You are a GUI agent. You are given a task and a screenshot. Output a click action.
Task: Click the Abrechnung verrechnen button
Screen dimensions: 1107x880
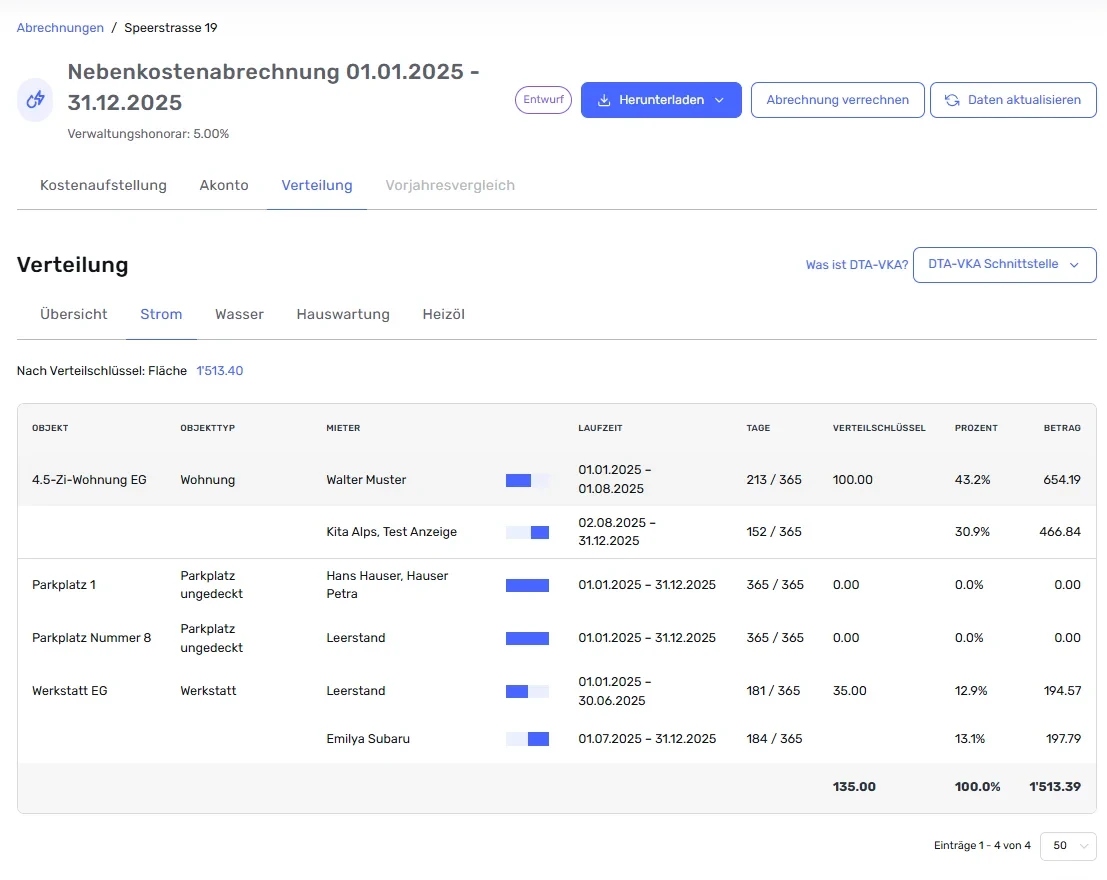coord(837,100)
